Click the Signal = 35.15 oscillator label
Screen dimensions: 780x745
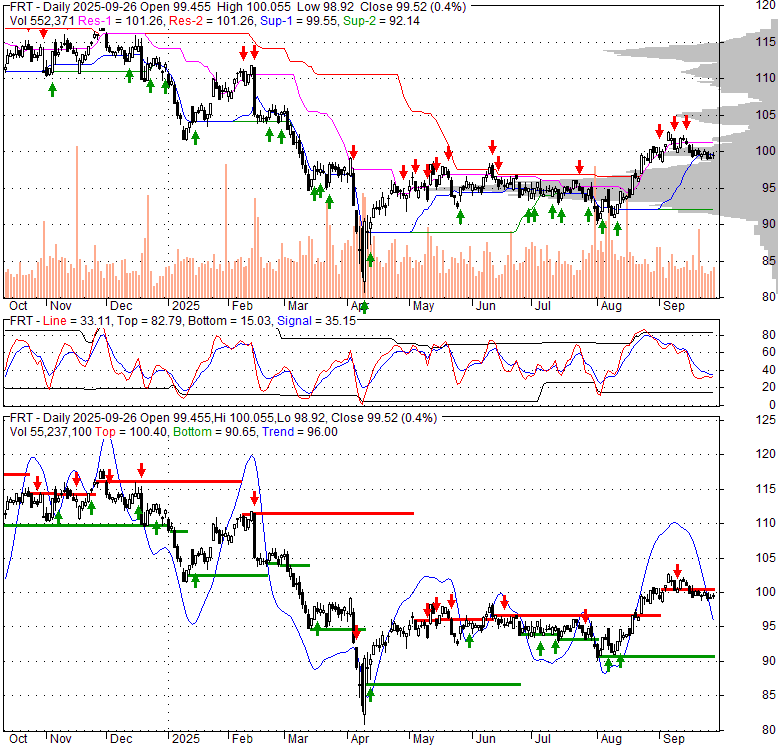[x=316, y=321]
